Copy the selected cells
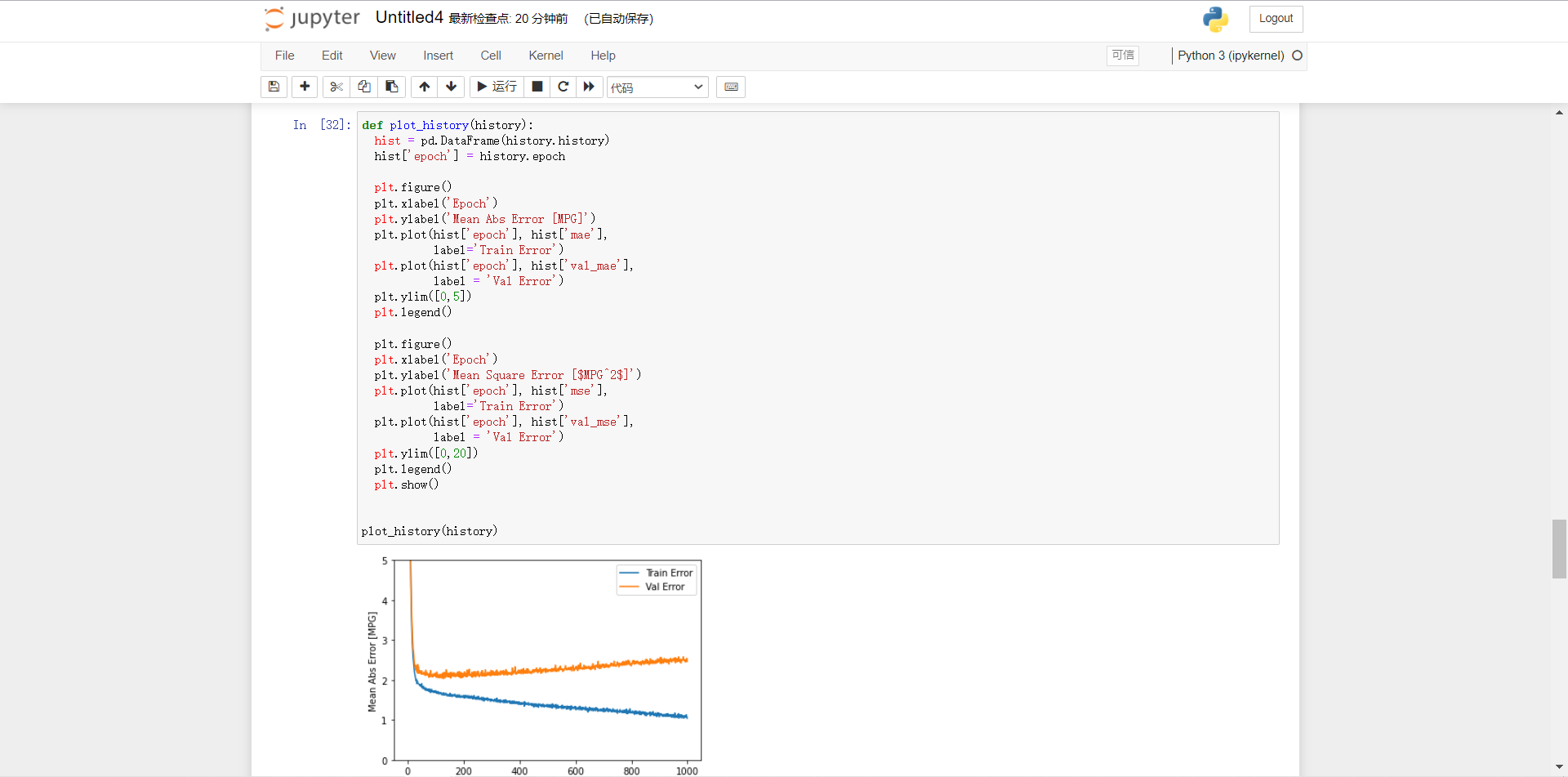 (364, 87)
